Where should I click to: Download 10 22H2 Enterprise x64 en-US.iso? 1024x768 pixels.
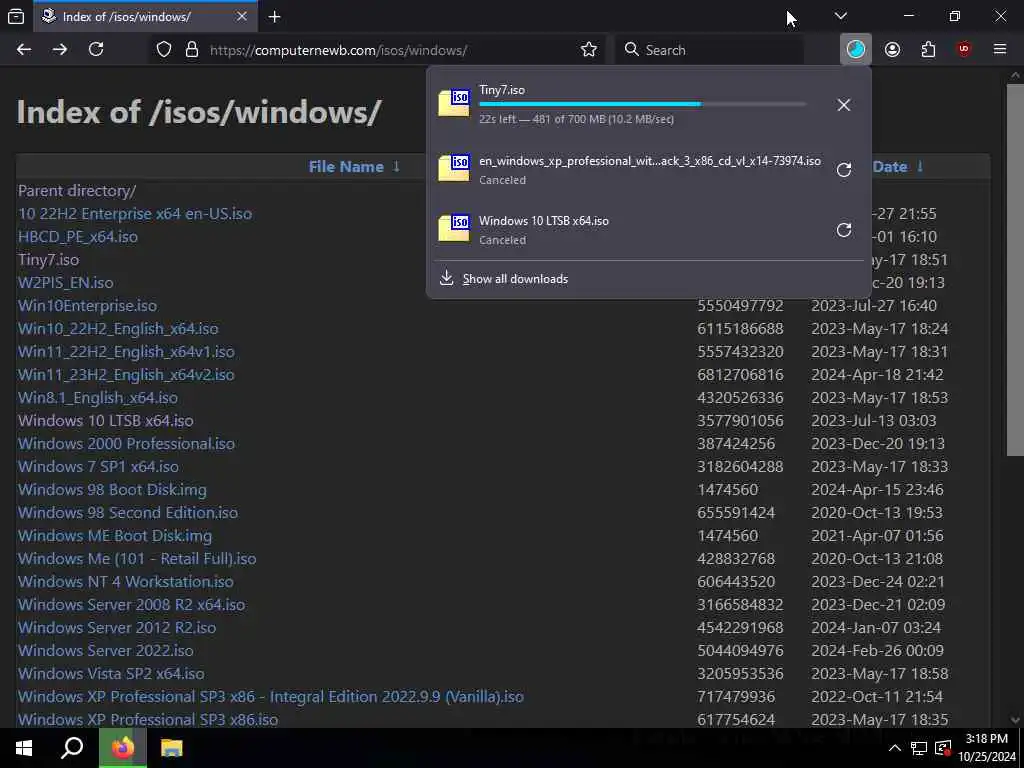pos(135,214)
